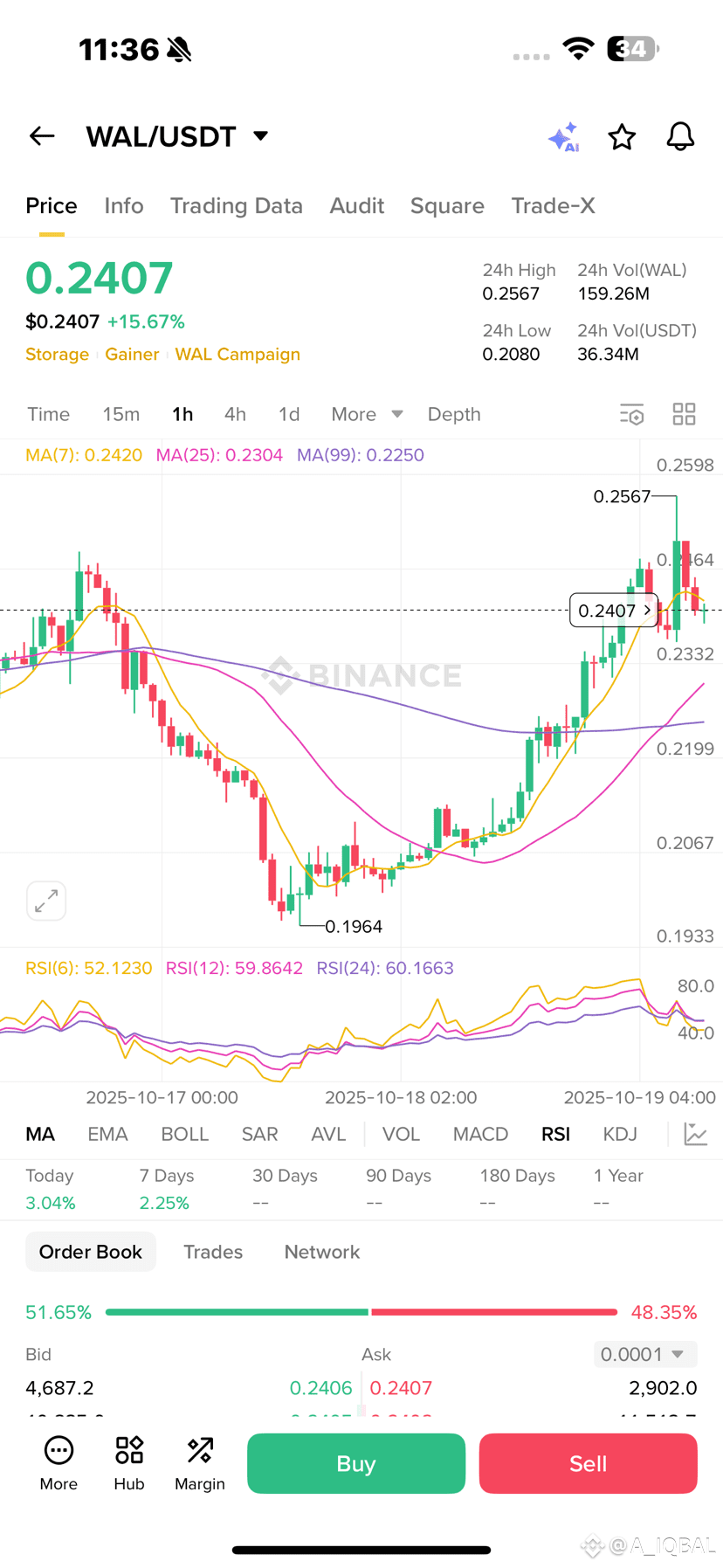Viewport: 723px width, 1568px height.
Task: Tap the 0.1964 low marker on chart
Action: tap(354, 926)
